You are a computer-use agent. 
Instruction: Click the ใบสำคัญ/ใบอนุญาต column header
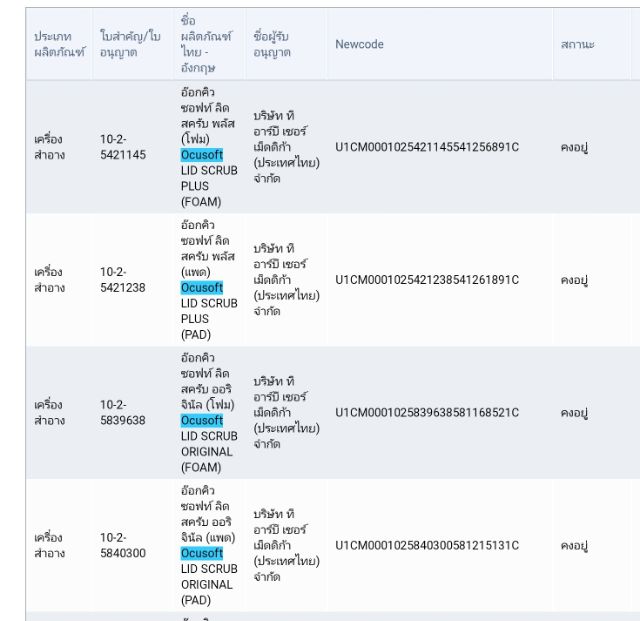(130, 44)
